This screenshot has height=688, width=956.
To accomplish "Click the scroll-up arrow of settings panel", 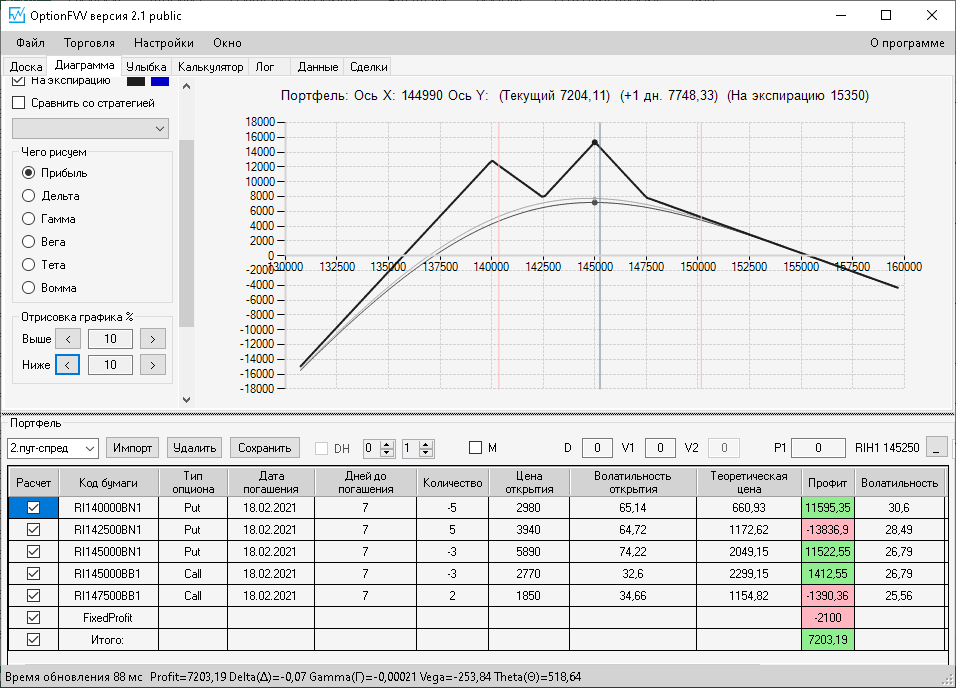I will coord(187,87).
